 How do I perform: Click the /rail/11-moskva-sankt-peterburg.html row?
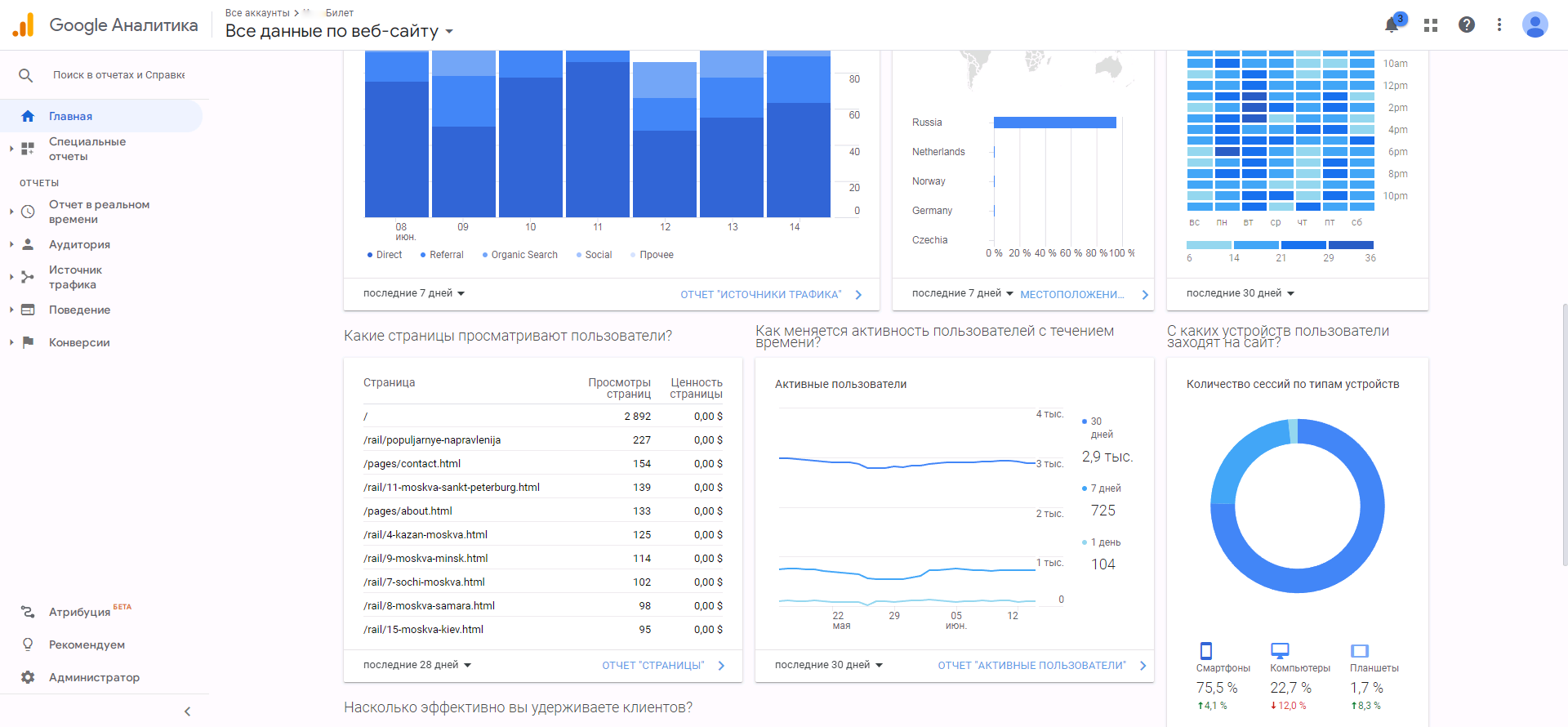point(543,487)
